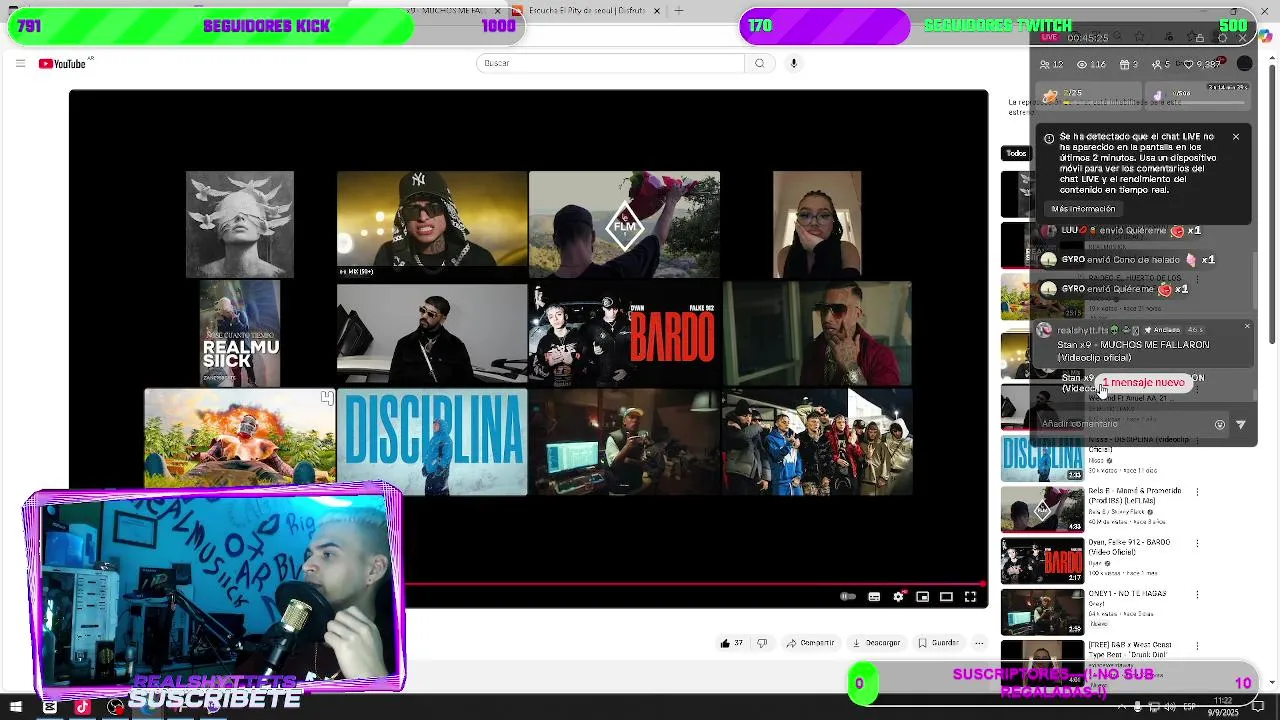Screen dimensions: 1280x720
Task: Click the magnifier search button
Action: click(x=759, y=63)
